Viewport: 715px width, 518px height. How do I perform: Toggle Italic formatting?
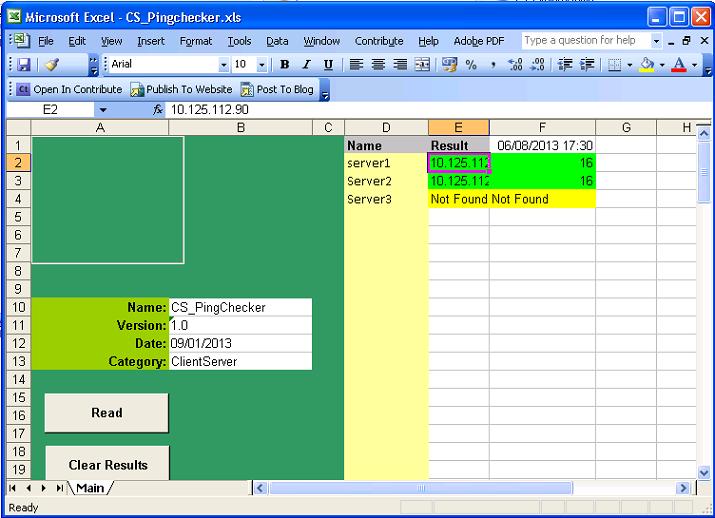(x=306, y=64)
